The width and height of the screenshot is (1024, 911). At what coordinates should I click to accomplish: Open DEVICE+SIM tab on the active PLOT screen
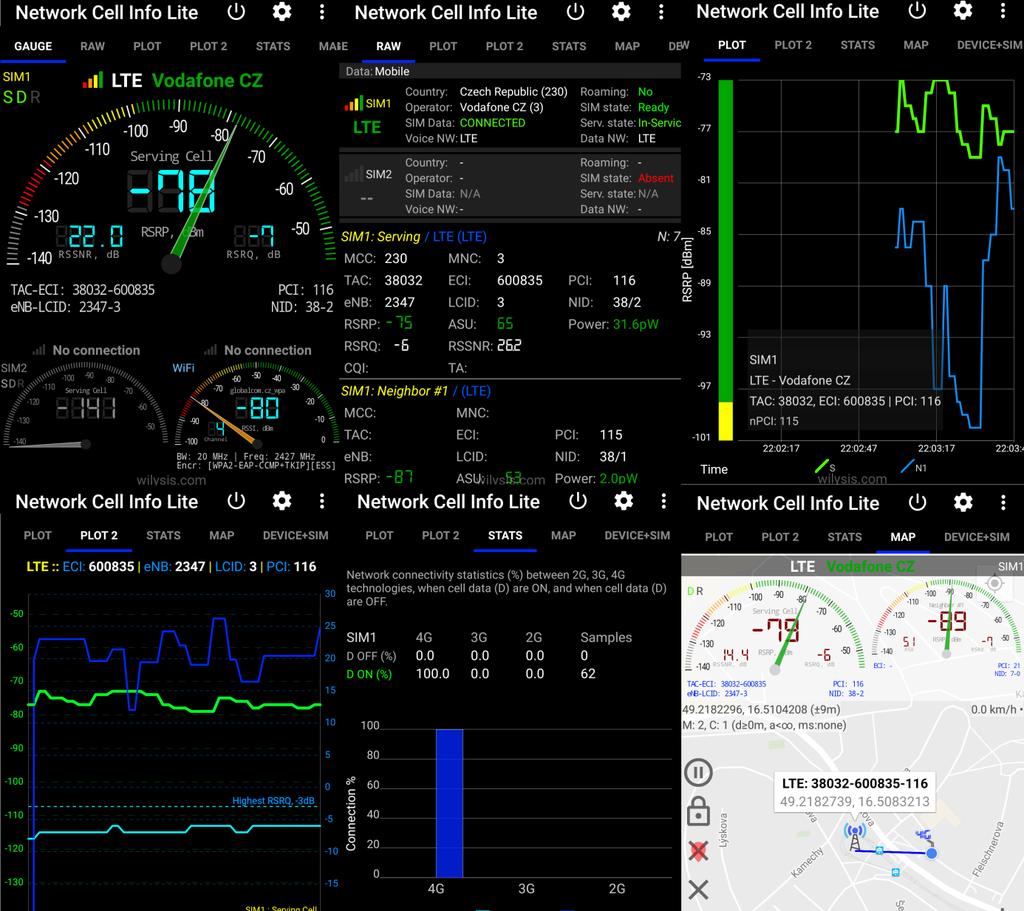[989, 45]
